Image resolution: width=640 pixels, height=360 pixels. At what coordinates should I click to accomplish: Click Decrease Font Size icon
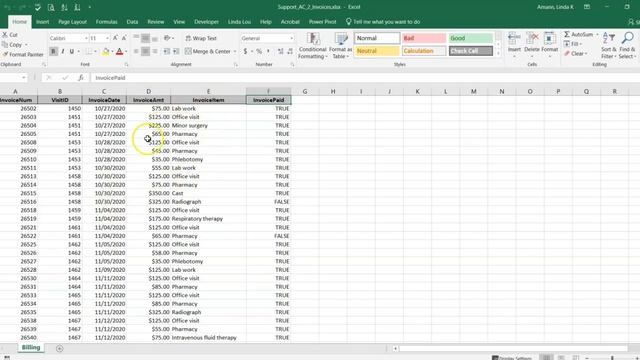(124, 38)
